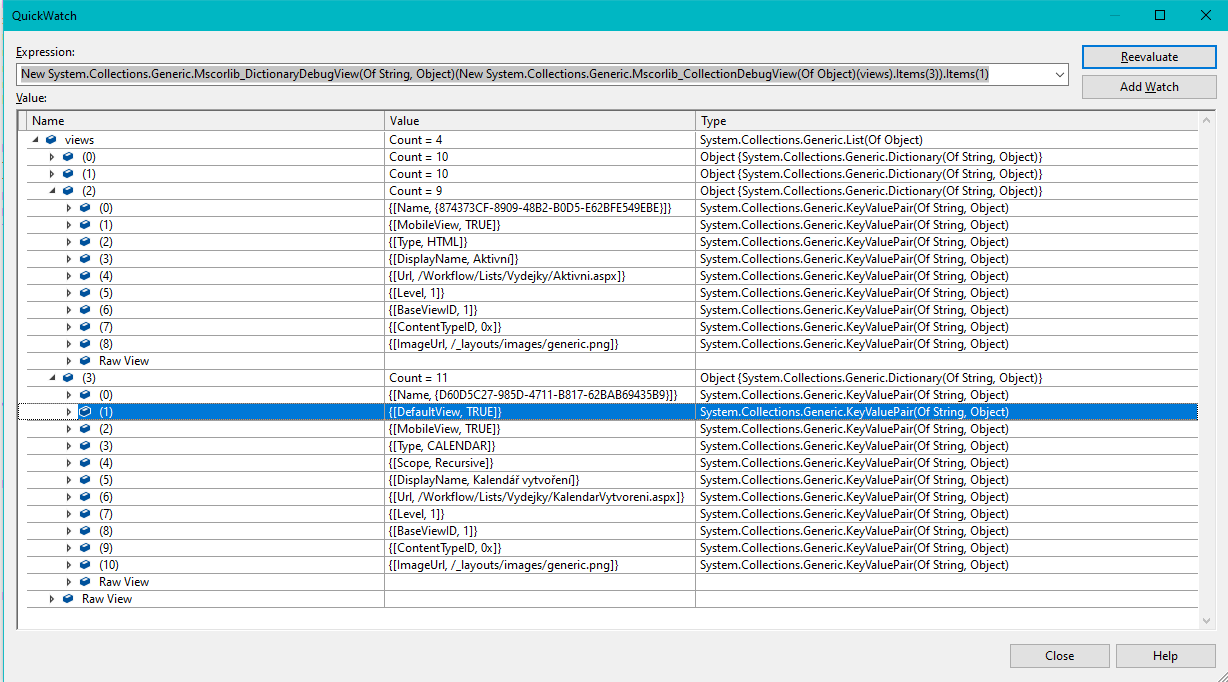Collapse node (3) with Count = 11
1228x682 pixels.
coord(52,377)
